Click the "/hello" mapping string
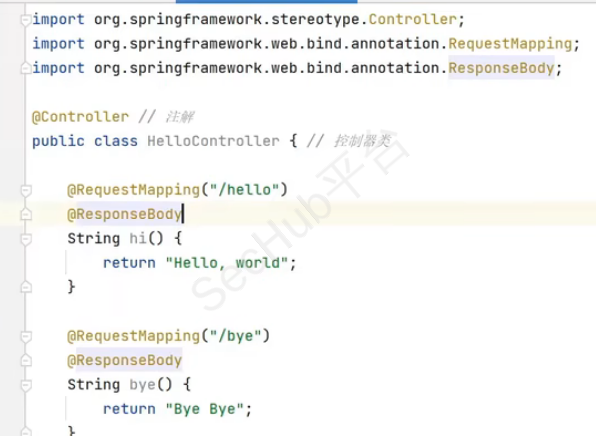Image resolution: width=596 pixels, height=436 pixels. point(245,190)
